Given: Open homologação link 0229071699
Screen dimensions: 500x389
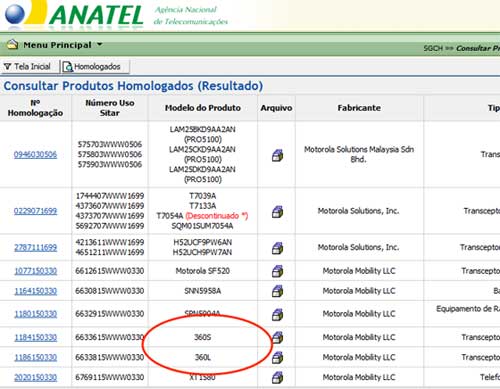Looking at the screenshot, I should [35, 211].
